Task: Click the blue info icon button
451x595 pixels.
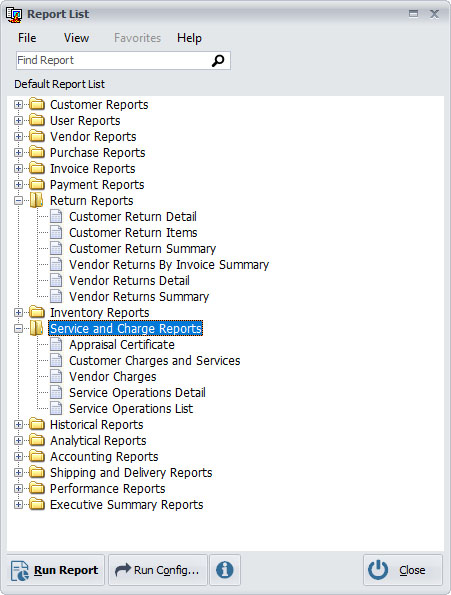Action: [x=225, y=570]
